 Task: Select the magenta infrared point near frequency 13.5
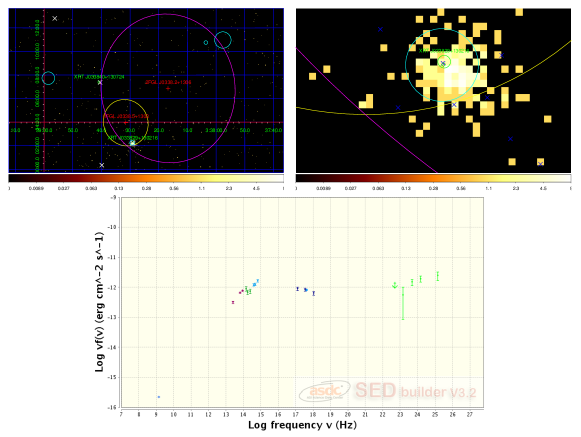(x=233, y=302)
